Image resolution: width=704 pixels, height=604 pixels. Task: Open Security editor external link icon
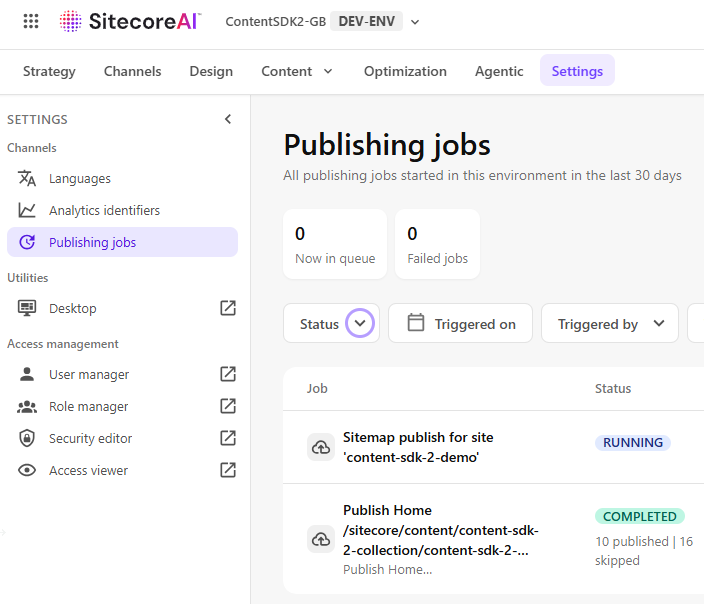(x=228, y=438)
